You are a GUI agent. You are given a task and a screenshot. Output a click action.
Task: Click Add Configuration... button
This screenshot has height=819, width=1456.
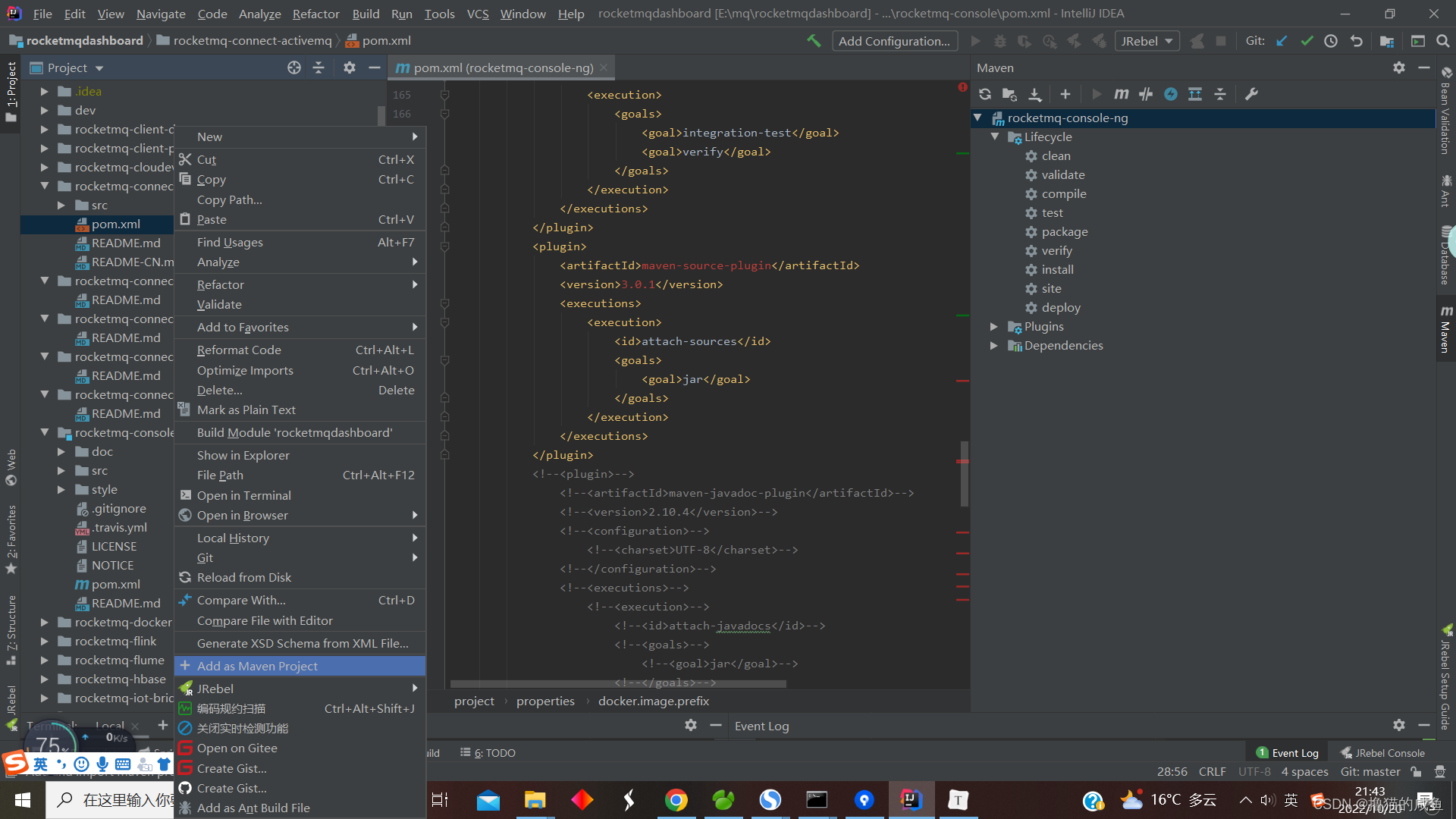tap(894, 41)
